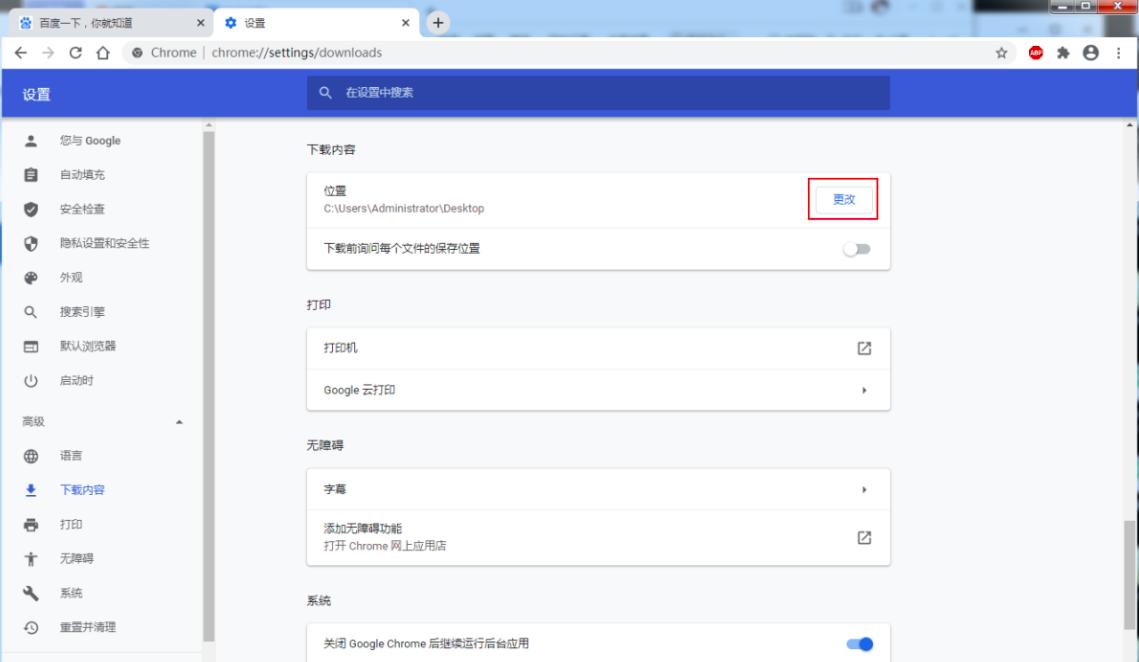1139x662 pixels.
Task: Click the clipboard icon for 自动填充
Action: (31, 174)
